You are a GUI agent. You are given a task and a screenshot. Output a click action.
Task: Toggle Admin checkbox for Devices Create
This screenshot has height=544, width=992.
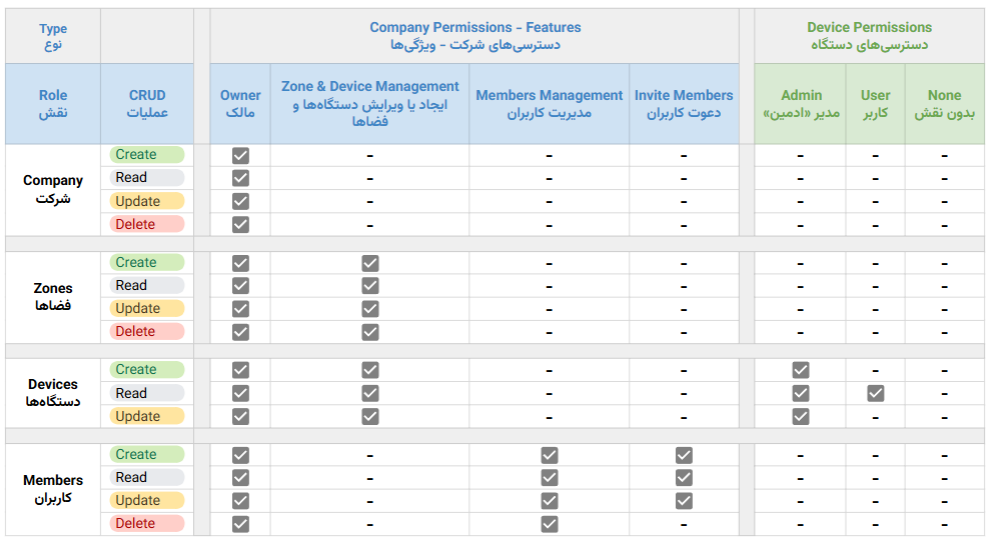pyautogui.click(x=800, y=370)
